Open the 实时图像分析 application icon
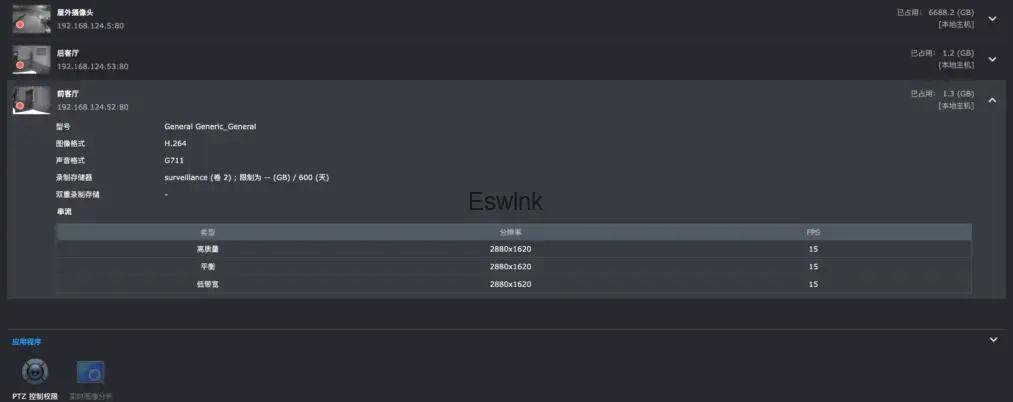 tap(91, 374)
